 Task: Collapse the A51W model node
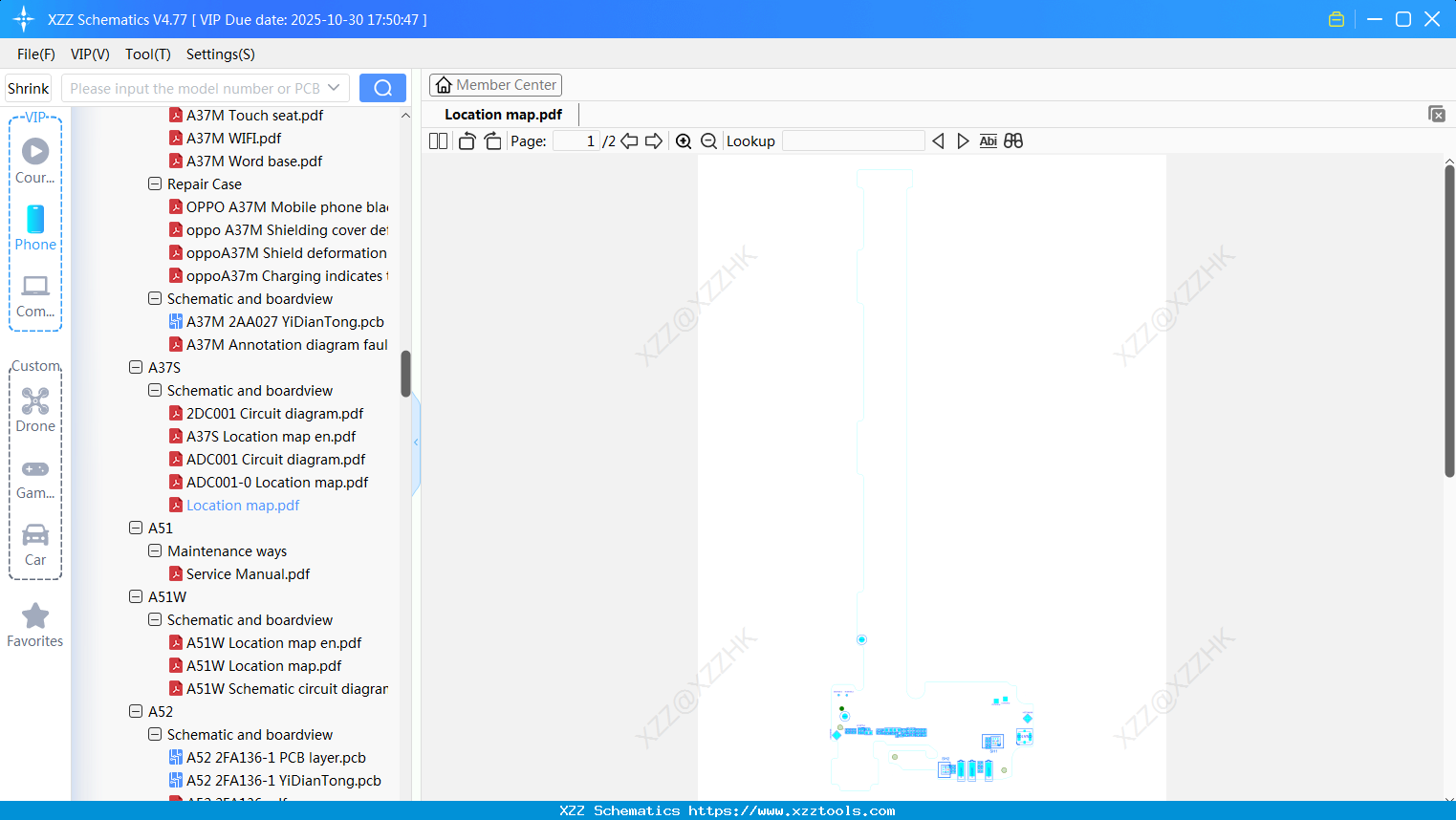coord(136,596)
